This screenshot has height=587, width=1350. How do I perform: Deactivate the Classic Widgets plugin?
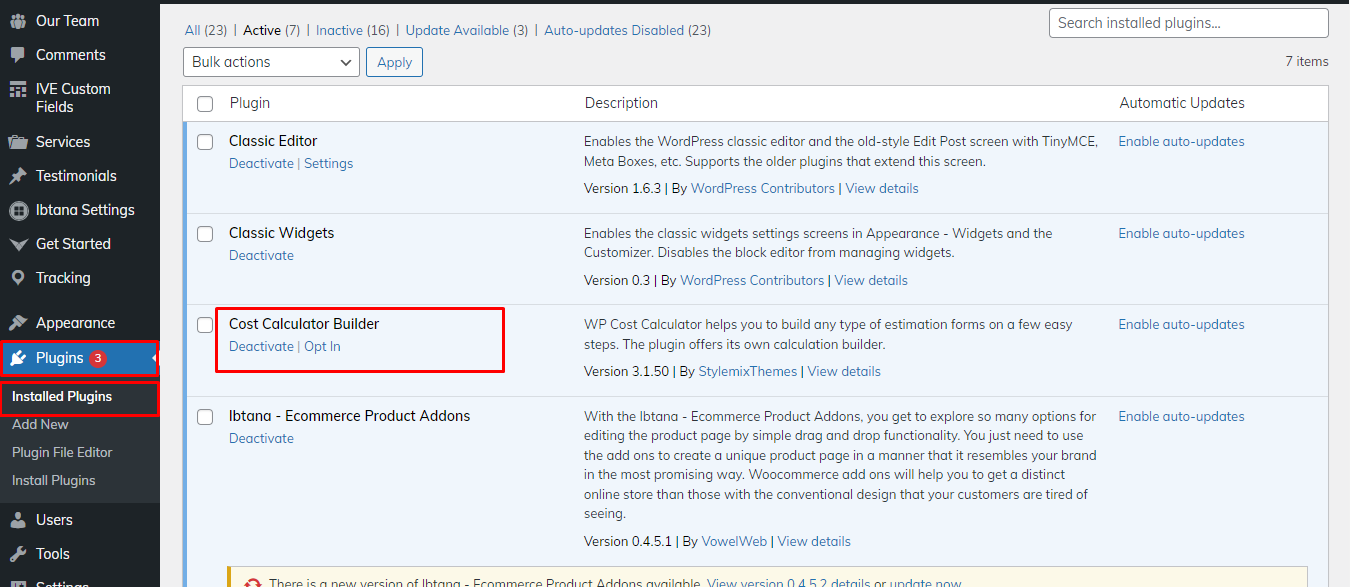click(261, 255)
